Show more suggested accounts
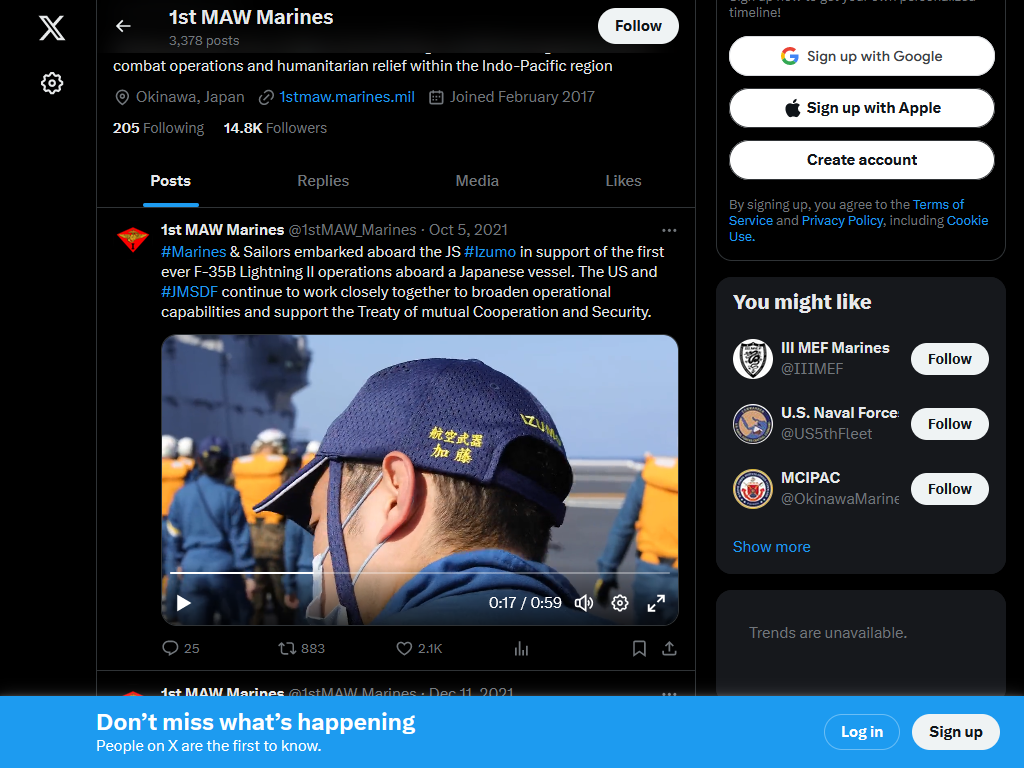Viewport: 1024px width, 768px height. pos(771,547)
